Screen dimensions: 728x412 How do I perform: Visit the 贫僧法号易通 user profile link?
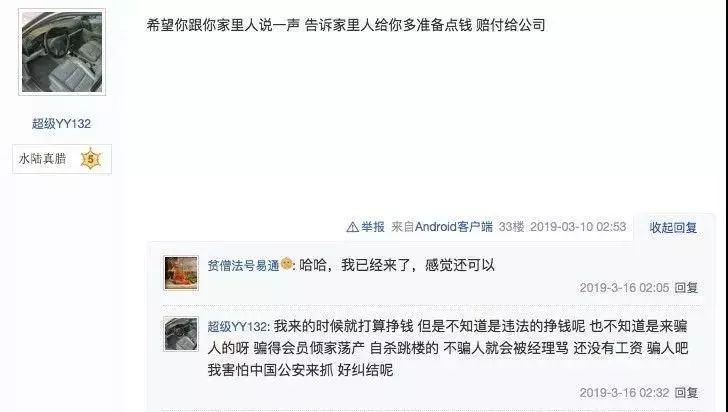pos(243,265)
